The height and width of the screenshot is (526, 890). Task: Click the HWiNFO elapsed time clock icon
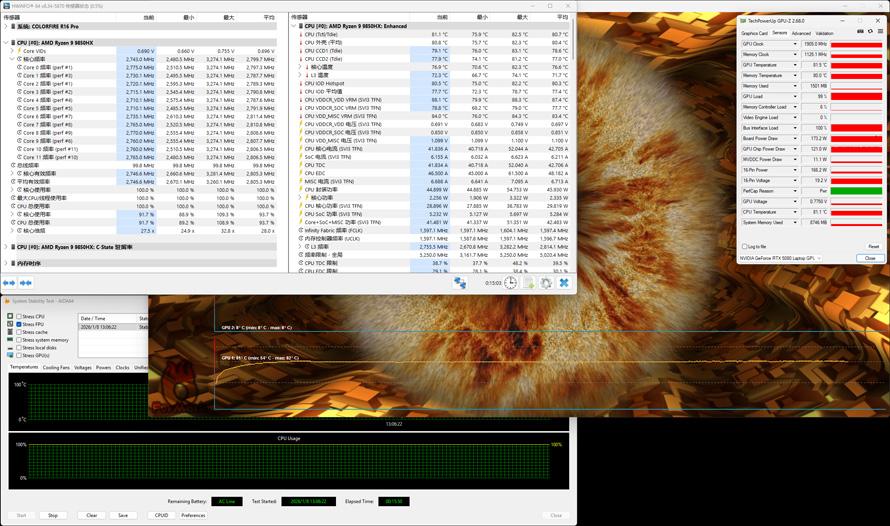511,283
